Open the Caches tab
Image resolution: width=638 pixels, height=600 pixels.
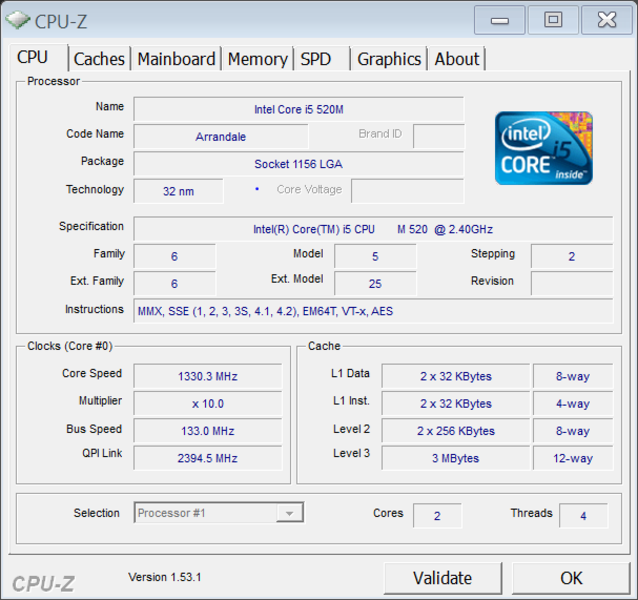pyautogui.click(x=99, y=59)
